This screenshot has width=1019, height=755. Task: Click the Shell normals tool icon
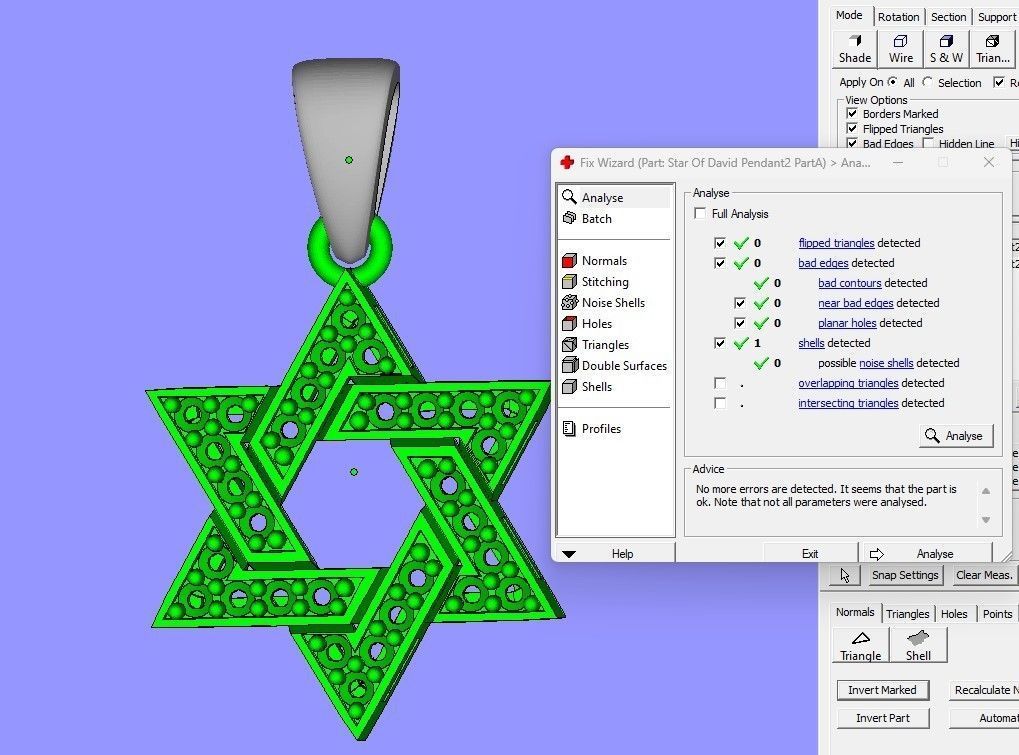tap(918, 645)
